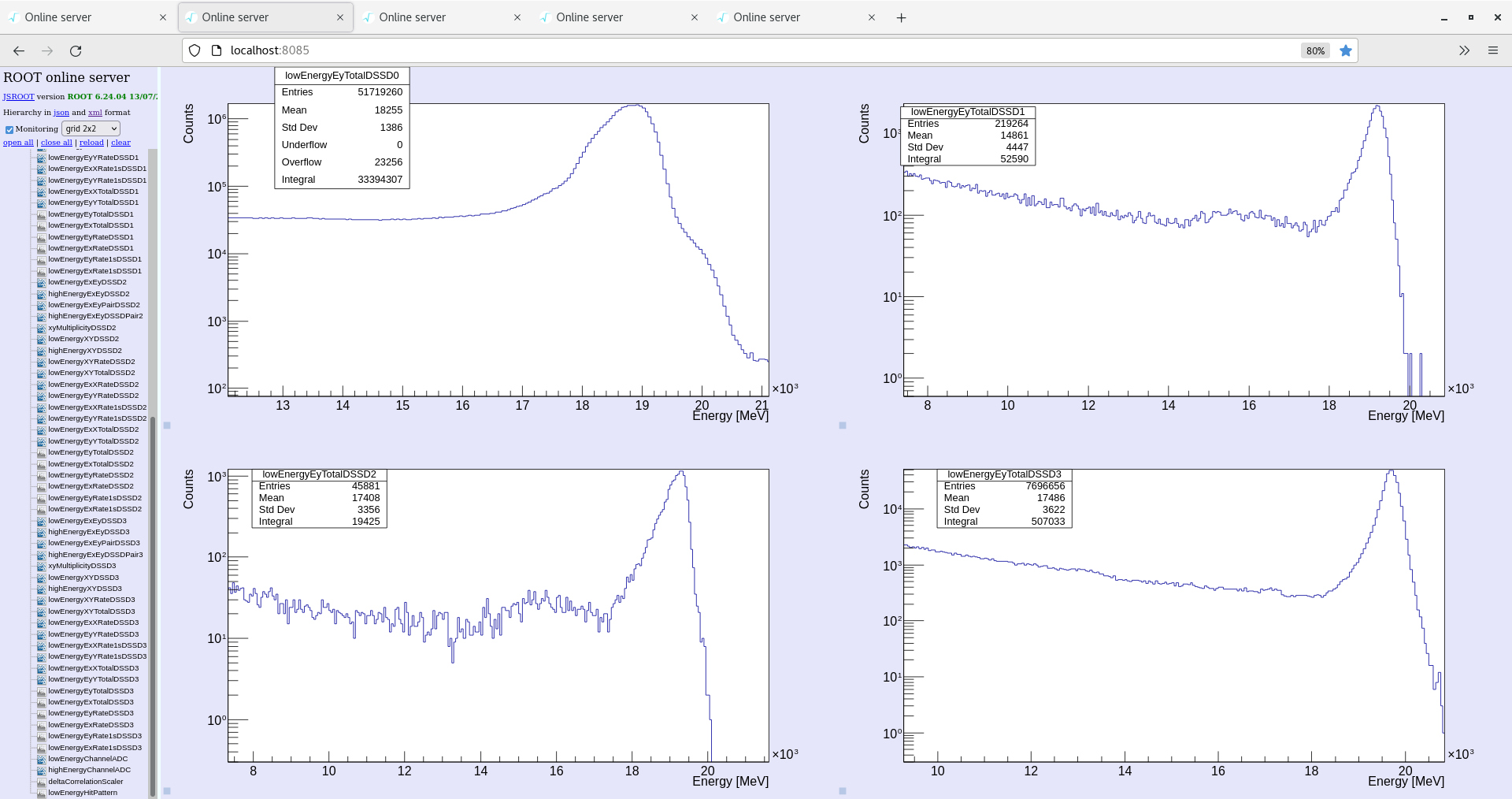Go back with the browser back arrow

19,50
